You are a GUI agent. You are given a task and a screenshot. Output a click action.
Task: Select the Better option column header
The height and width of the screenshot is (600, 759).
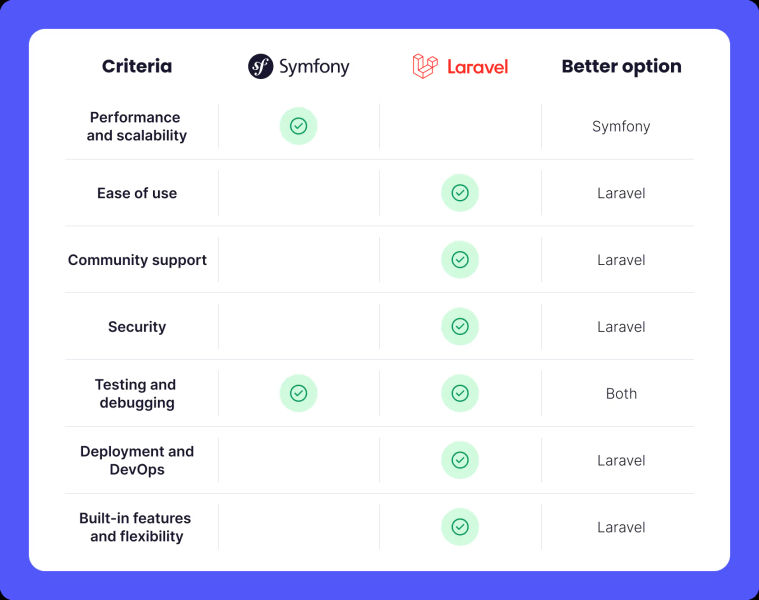click(621, 67)
